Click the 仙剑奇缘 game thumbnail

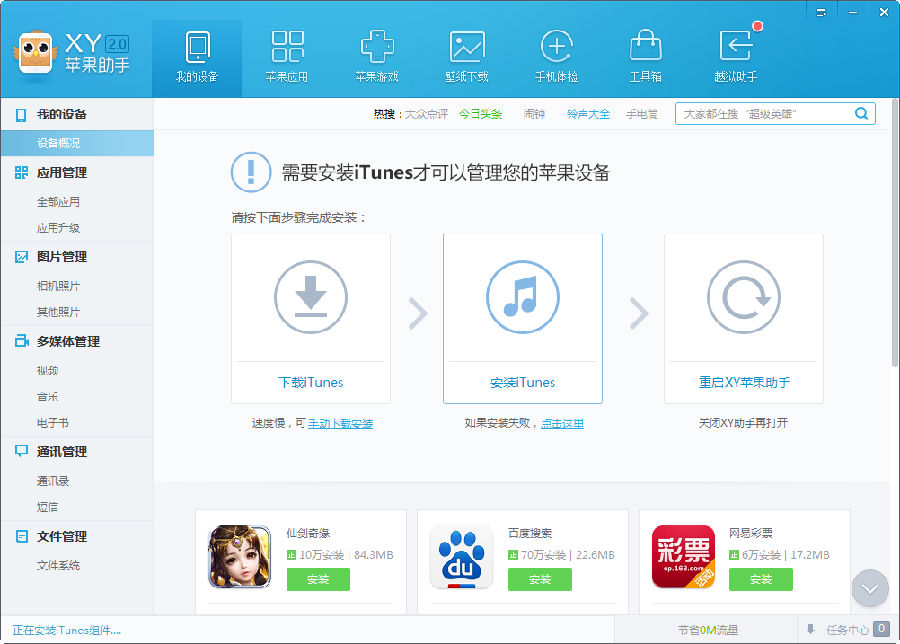click(x=239, y=557)
